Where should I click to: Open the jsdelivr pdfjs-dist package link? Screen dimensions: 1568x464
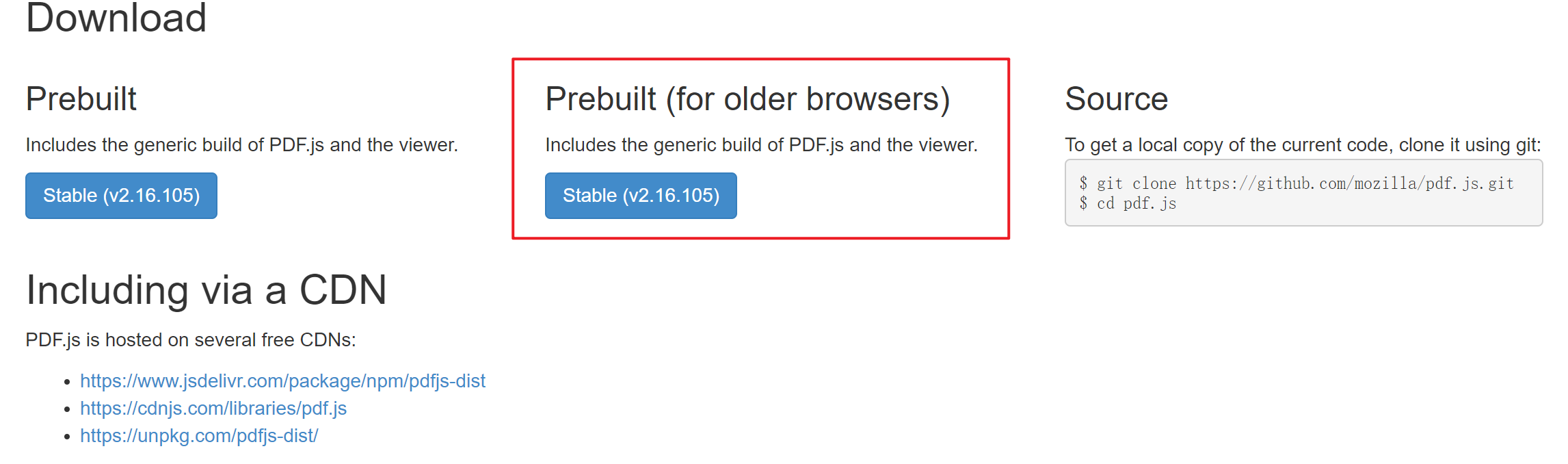282,381
